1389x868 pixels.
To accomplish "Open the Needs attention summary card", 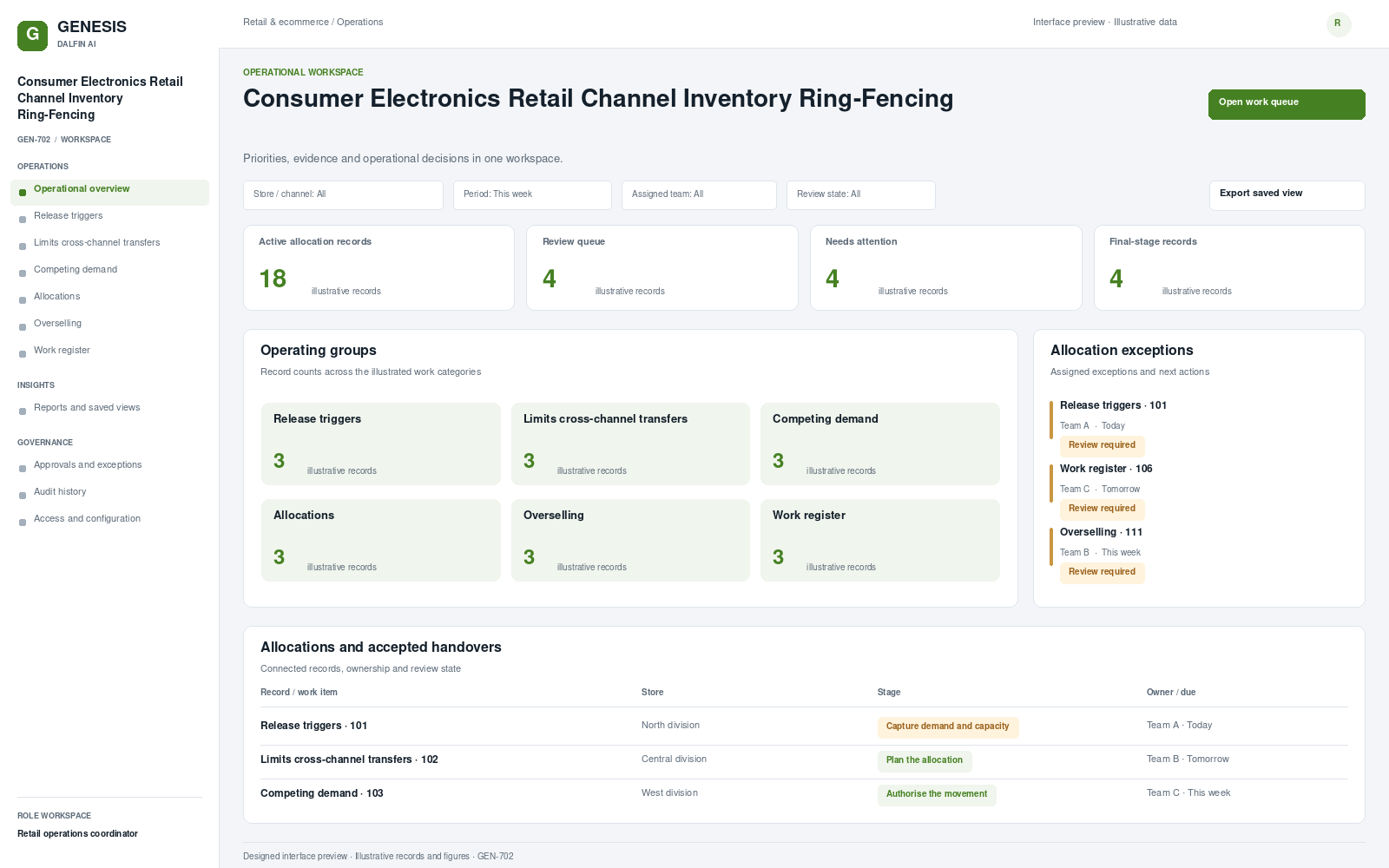I will pyautogui.click(x=946, y=267).
